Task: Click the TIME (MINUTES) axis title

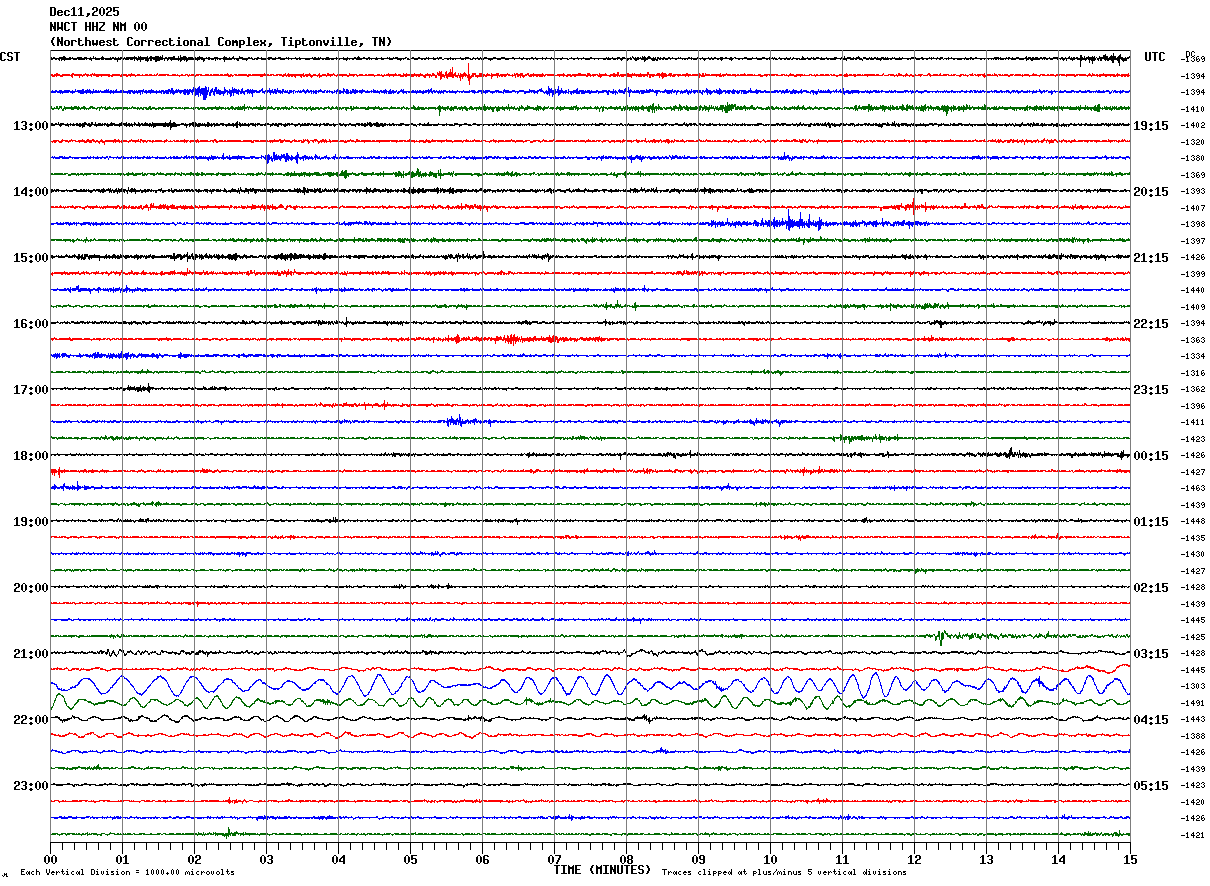Action: pyautogui.click(x=602, y=870)
